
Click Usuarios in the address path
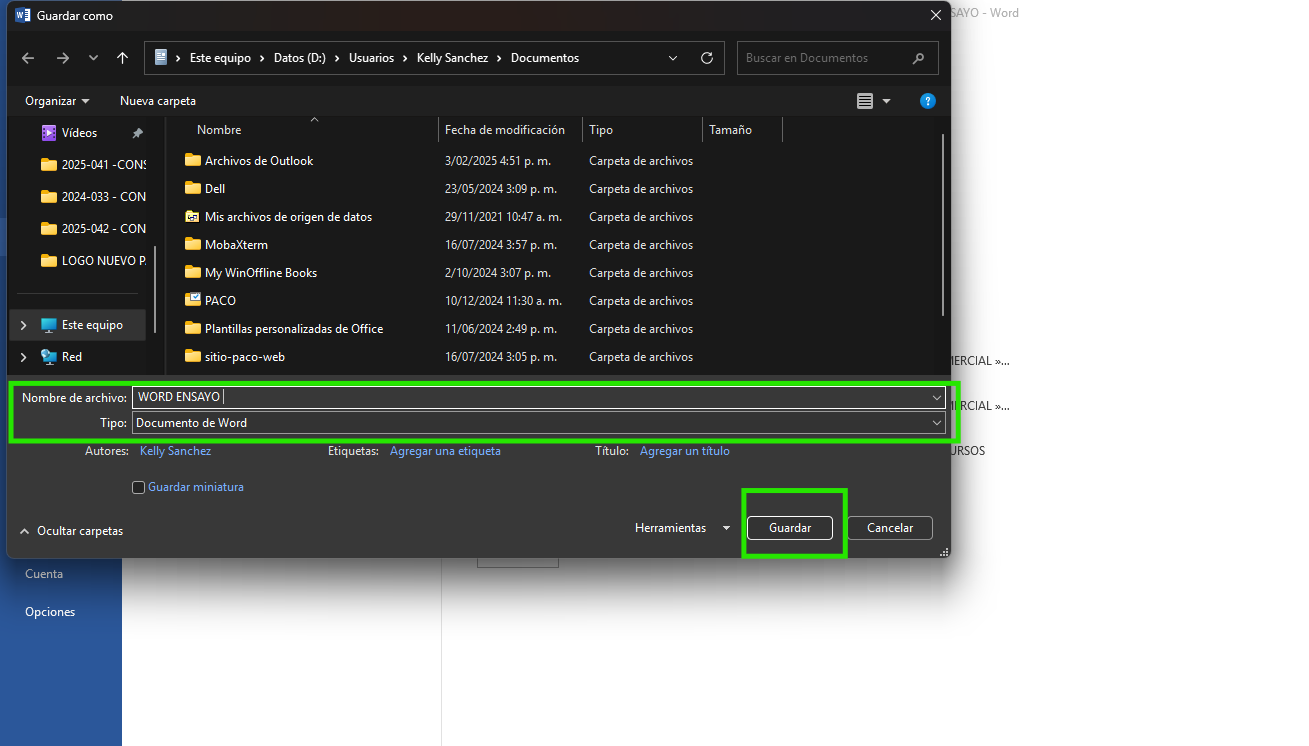[x=371, y=58]
